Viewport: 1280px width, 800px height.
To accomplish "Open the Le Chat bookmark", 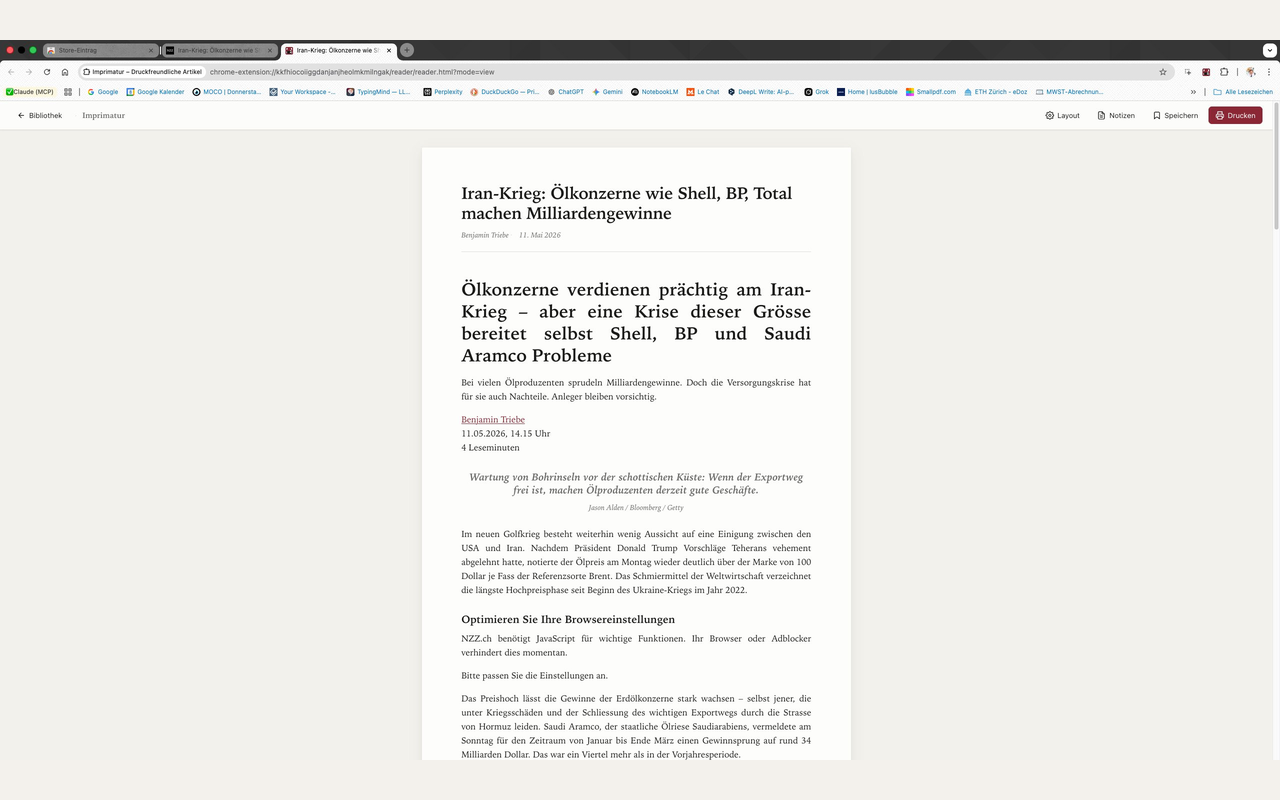I will (703, 91).
